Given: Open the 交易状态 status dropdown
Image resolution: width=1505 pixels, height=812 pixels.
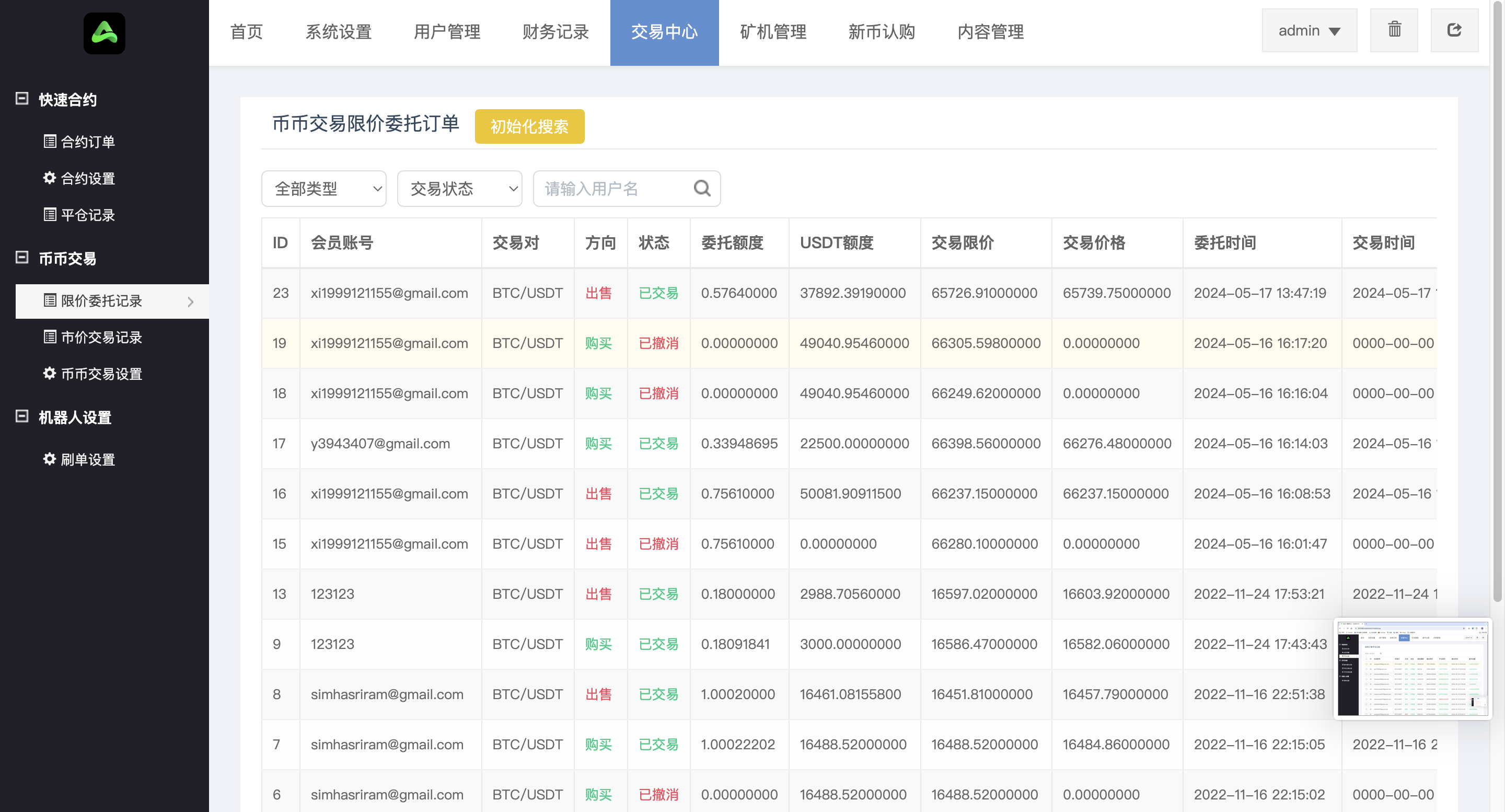Looking at the screenshot, I should 459,189.
